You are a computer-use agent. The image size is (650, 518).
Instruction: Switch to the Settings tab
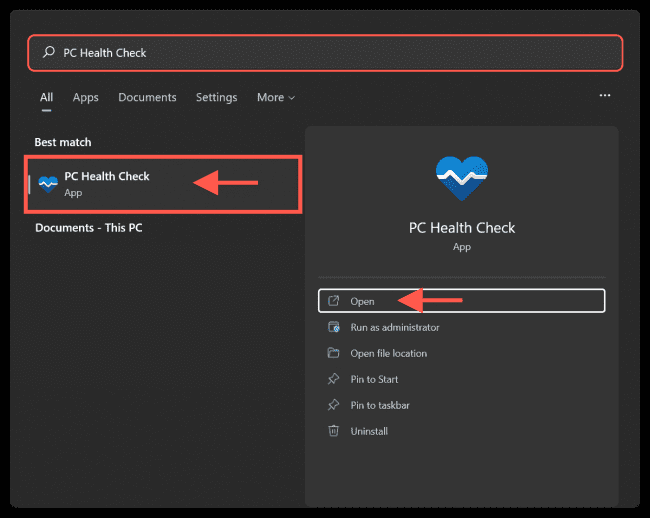coord(216,97)
